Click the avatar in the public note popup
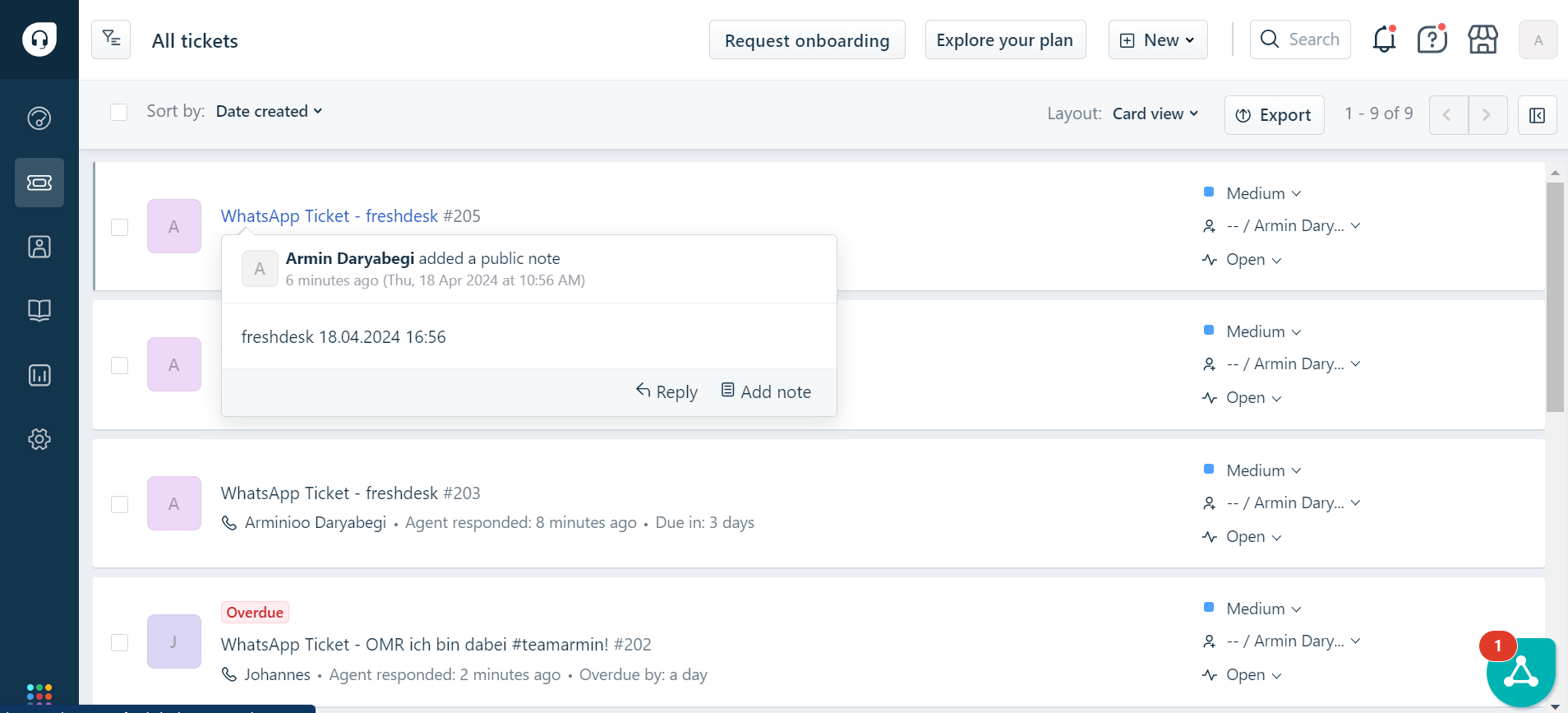Screen dimensions: 1568x713 (x=260, y=269)
